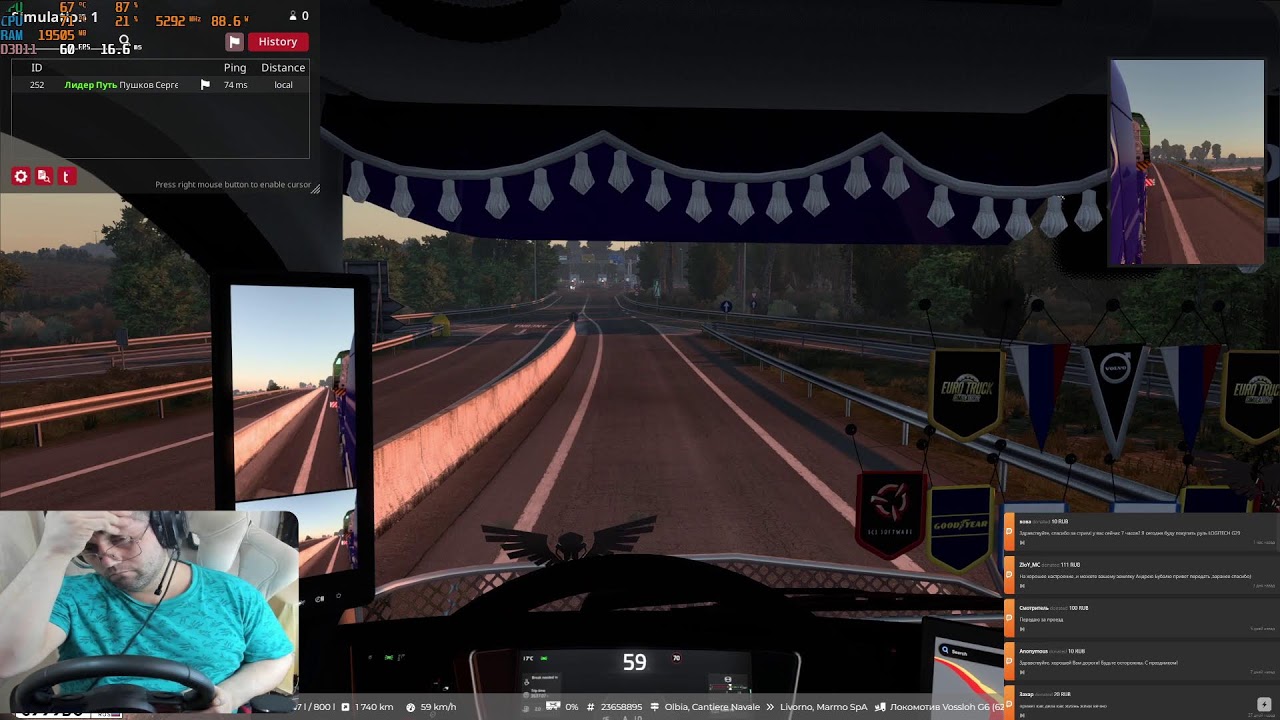Click the red 't' icon button
Viewport: 1280px width, 720px height.
coord(66,176)
